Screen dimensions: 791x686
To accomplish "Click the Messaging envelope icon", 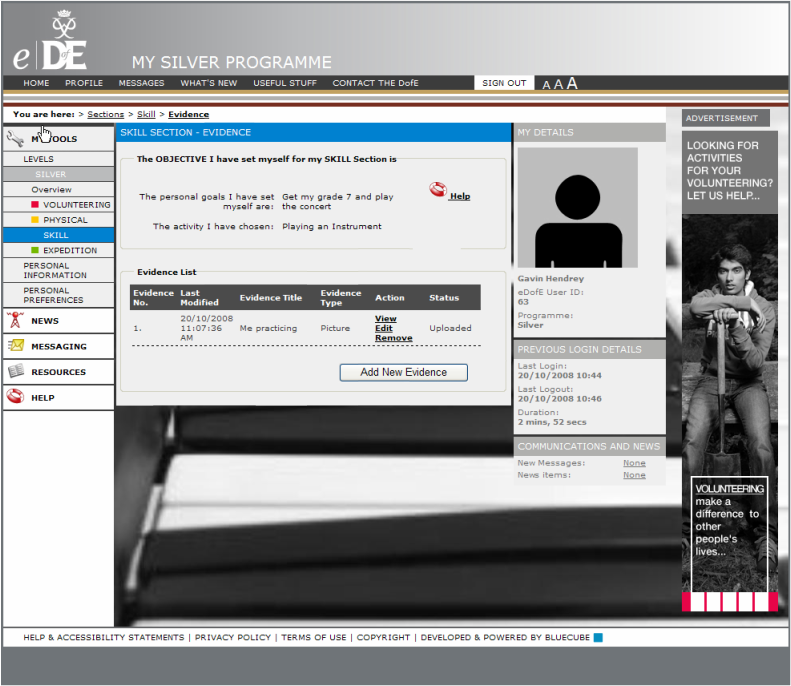I will [x=16, y=347].
